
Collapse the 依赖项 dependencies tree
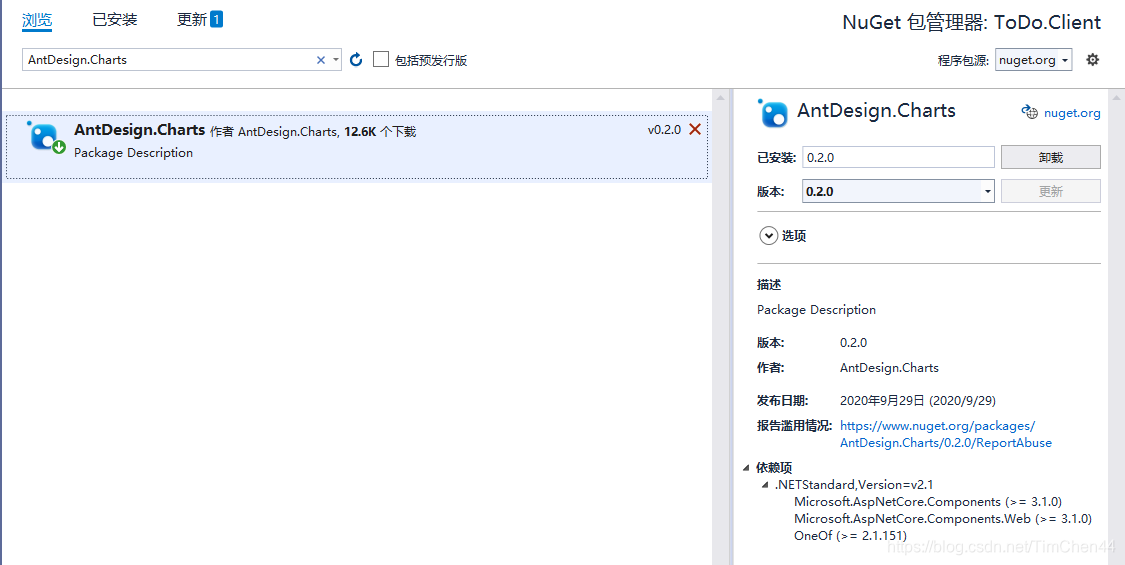click(746, 467)
